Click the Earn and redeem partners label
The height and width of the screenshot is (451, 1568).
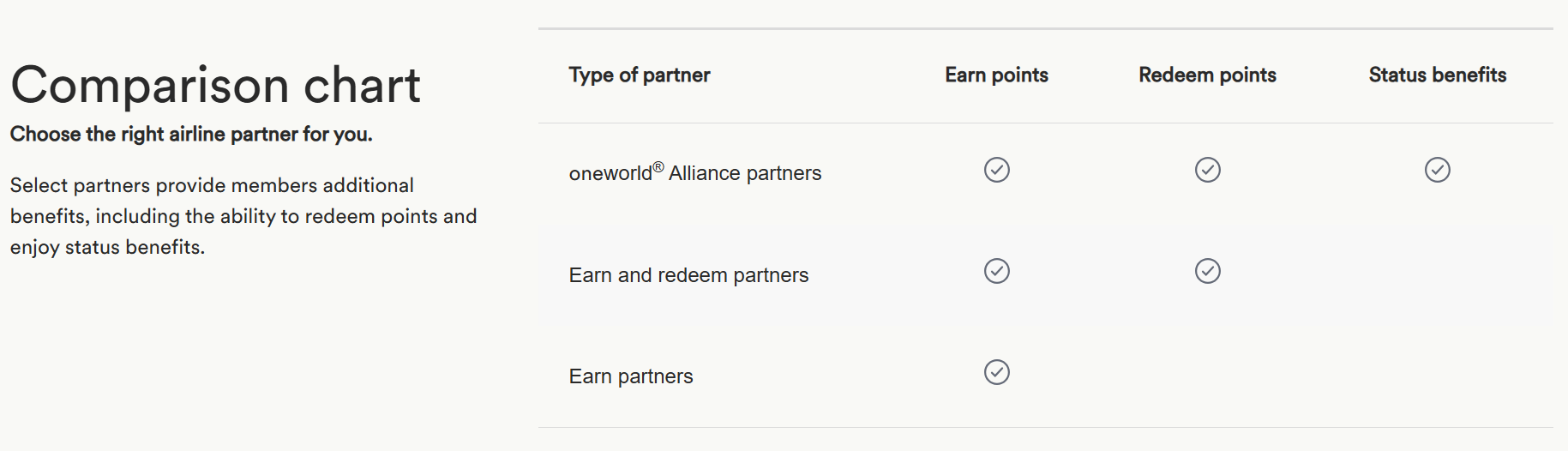tap(688, 275)
